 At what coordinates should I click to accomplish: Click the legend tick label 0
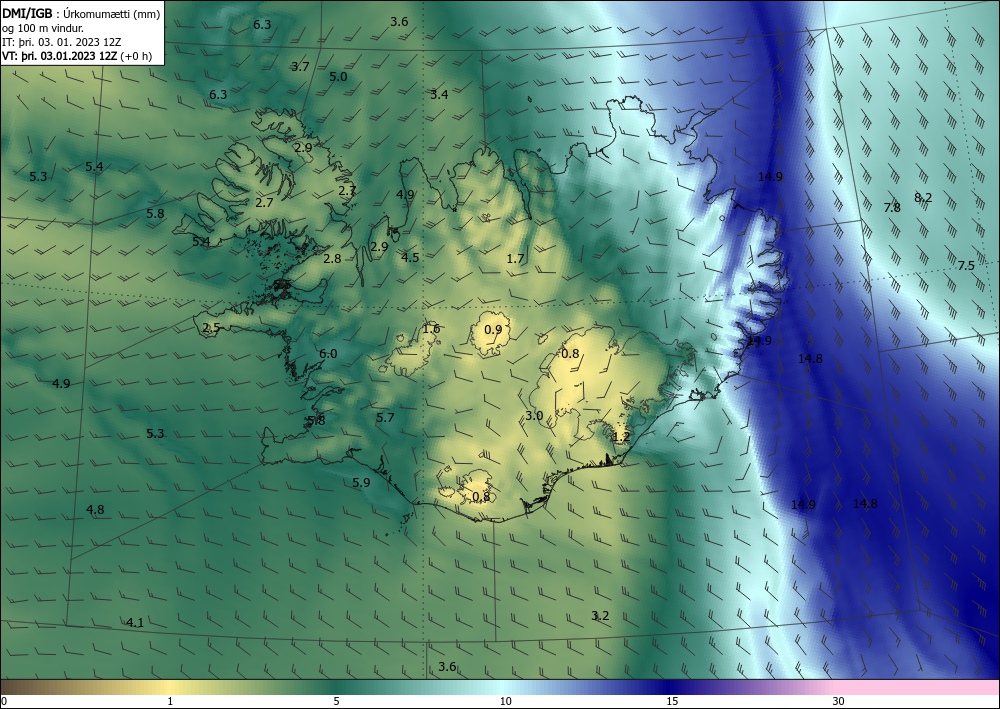[4, 702]
